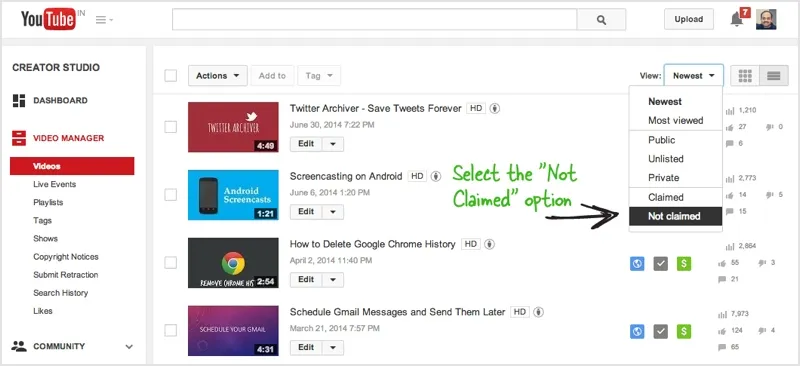Screen dimensions: 800x366
Task: Select the Screencasting on Android checkbox
Action: (170, 195)
